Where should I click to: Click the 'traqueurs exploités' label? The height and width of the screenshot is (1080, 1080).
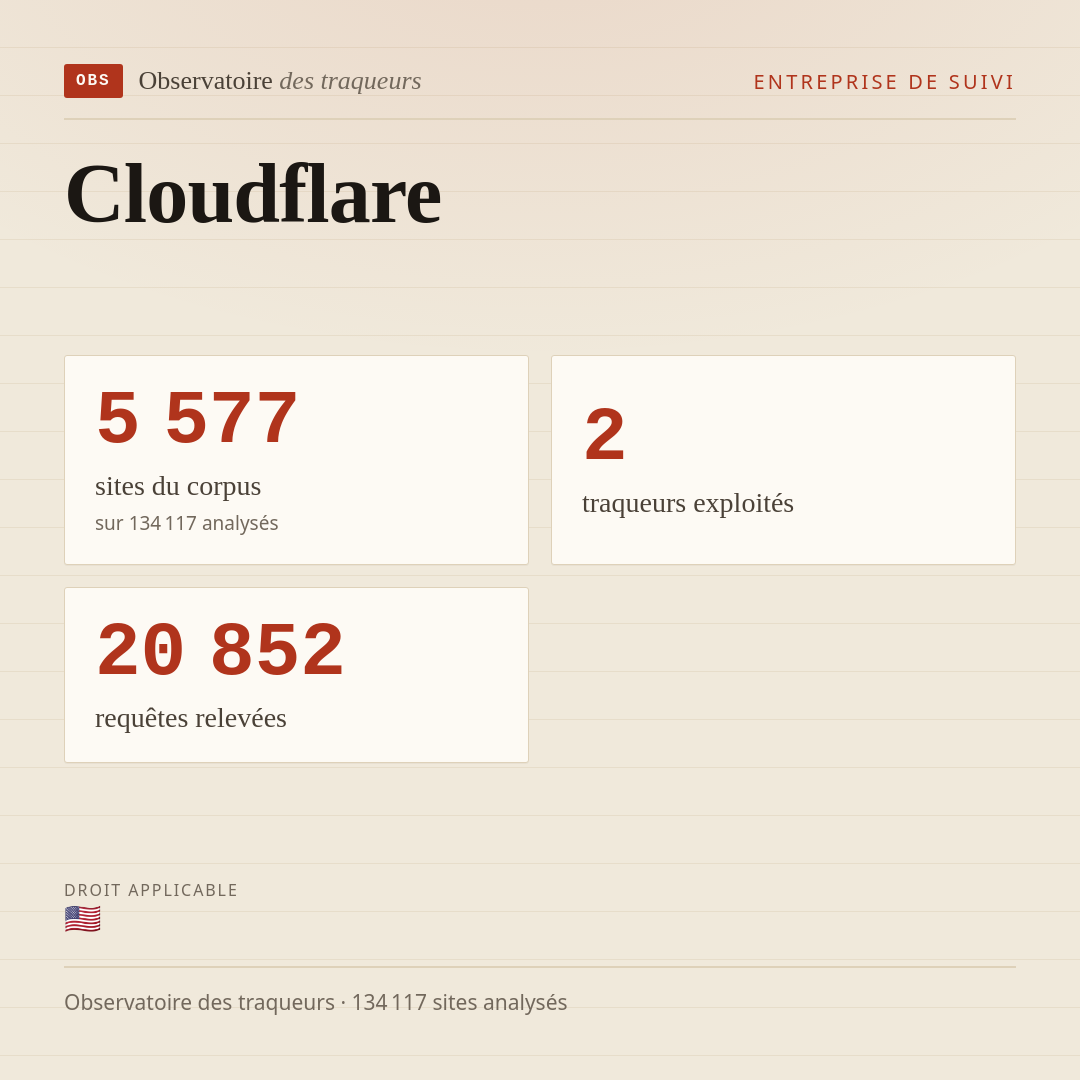point(687,503)
